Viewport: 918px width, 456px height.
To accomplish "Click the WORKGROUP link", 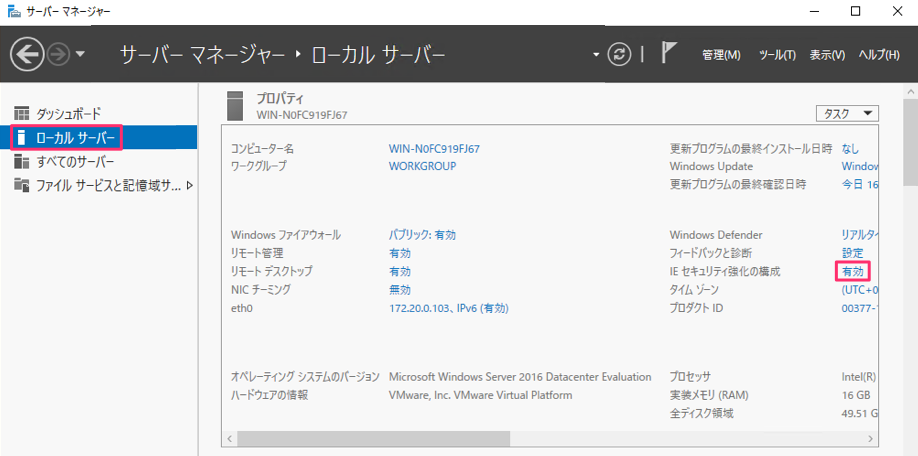I will point(423,166).
